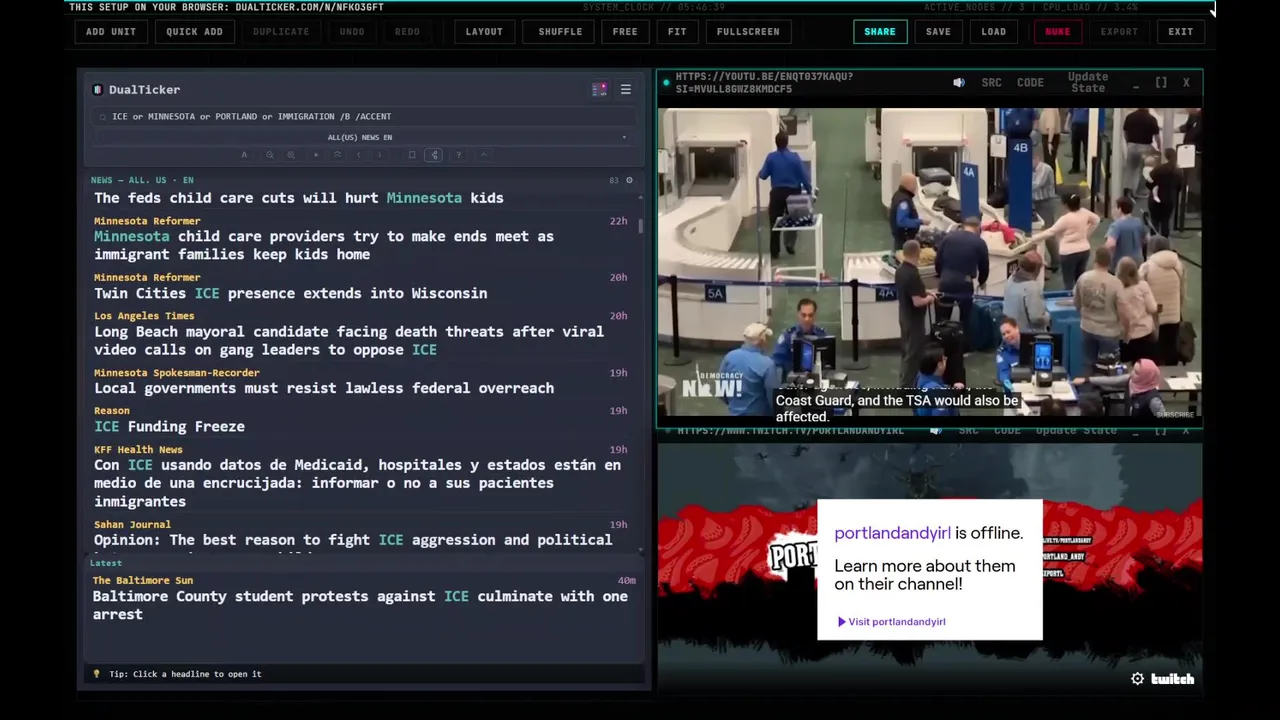Click CODE on the YouTube unit header
The image size is (1280, 720).
pyautogui.click(x=1030, y=83)
